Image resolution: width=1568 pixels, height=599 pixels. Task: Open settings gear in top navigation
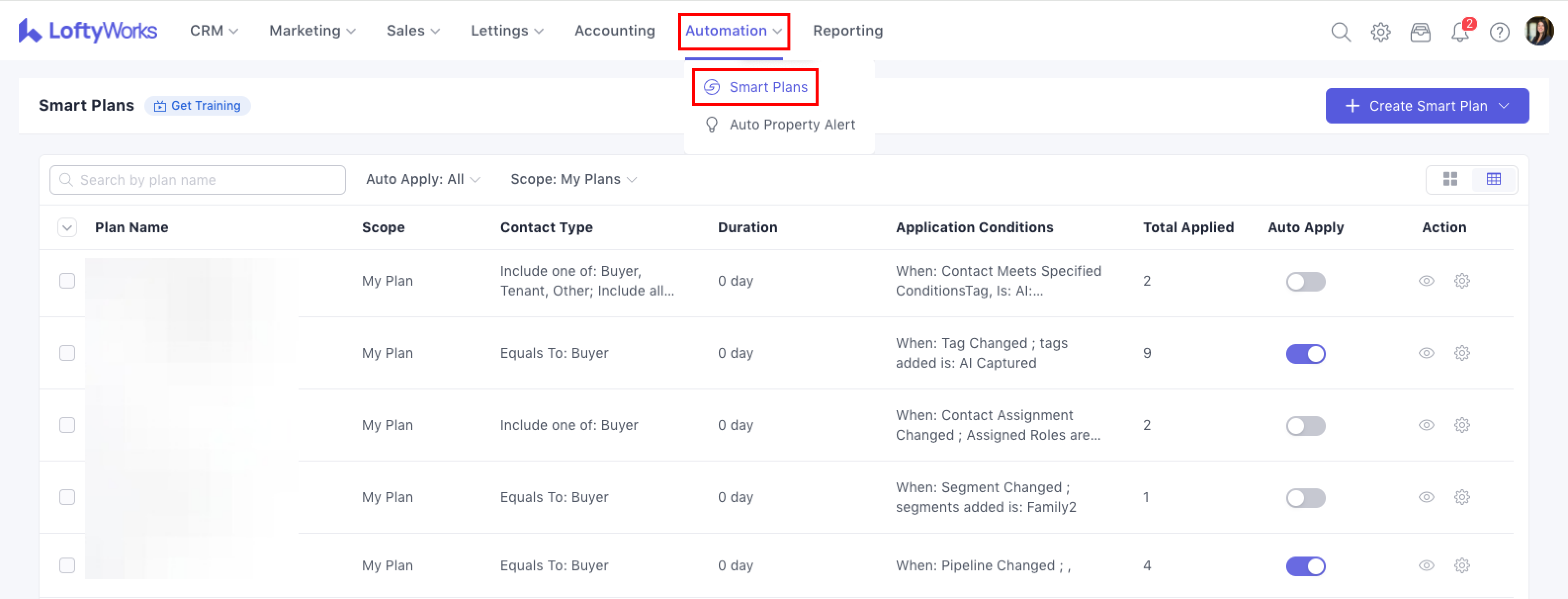pos(1380,32)
